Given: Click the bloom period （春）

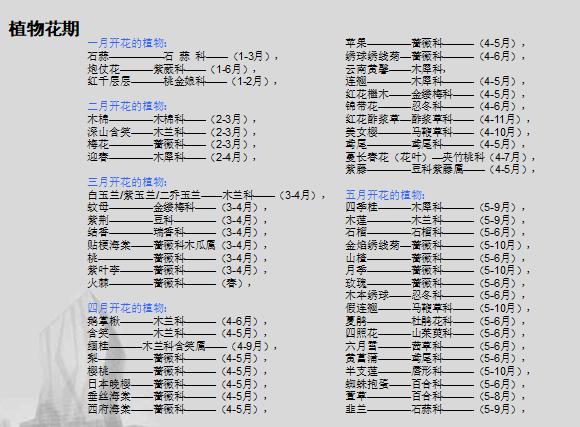Looking at the screenshot, I should (x=232, y=283).
